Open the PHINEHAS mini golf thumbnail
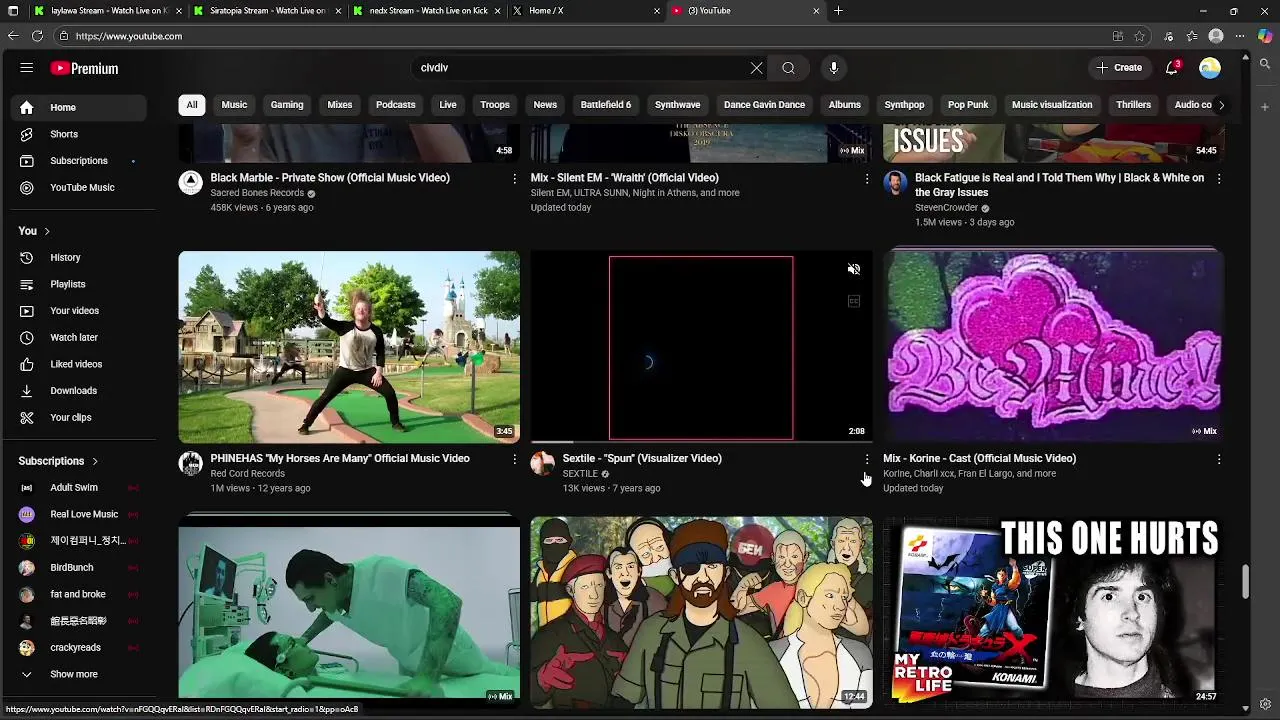The width and height of the screenshot is (1280, 720). click(349, 347)
